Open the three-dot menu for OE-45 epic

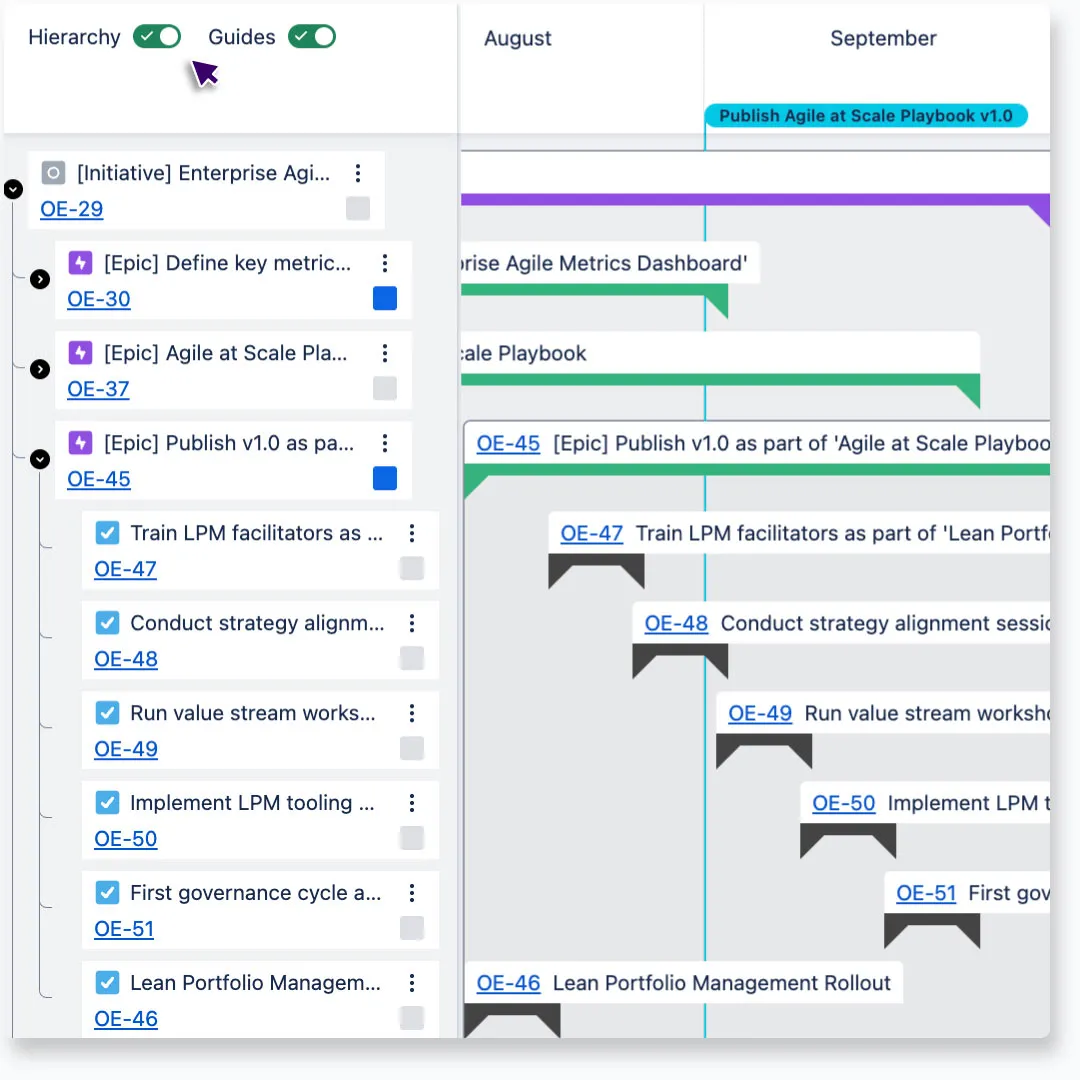point(385,443)
